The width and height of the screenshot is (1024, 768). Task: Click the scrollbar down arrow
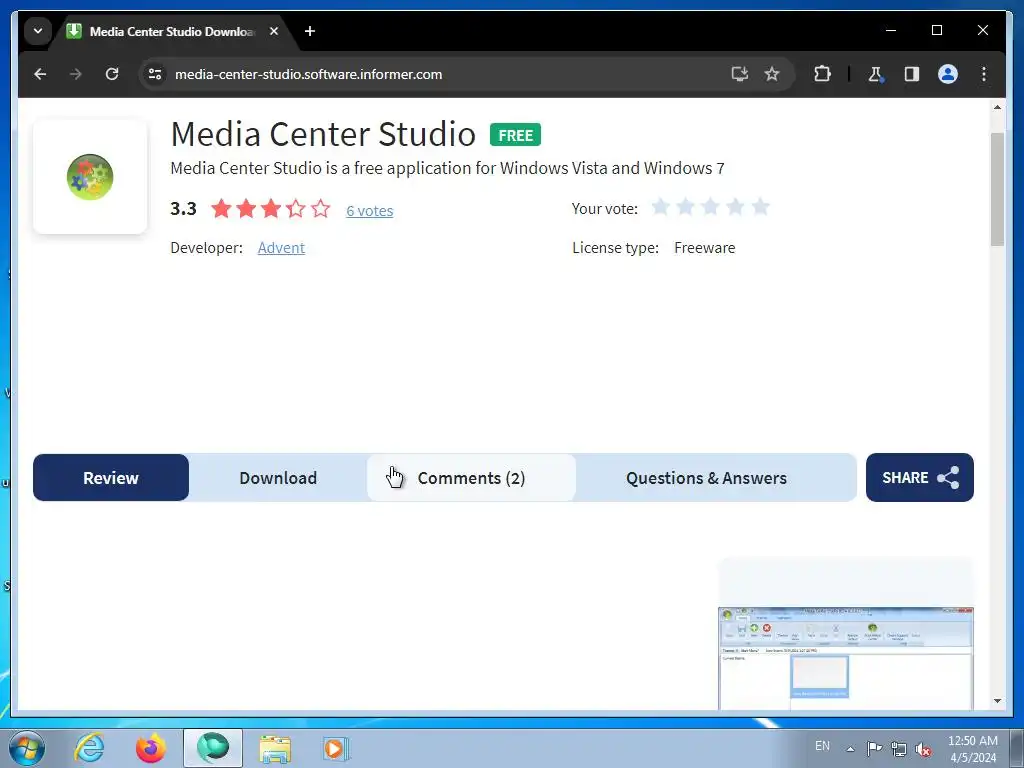997,701
